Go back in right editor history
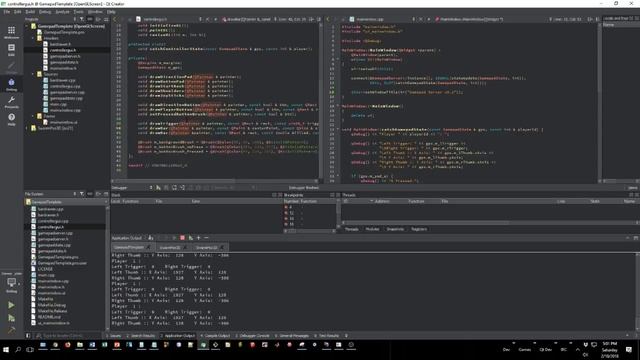The image size is (640, 360). 328,19
